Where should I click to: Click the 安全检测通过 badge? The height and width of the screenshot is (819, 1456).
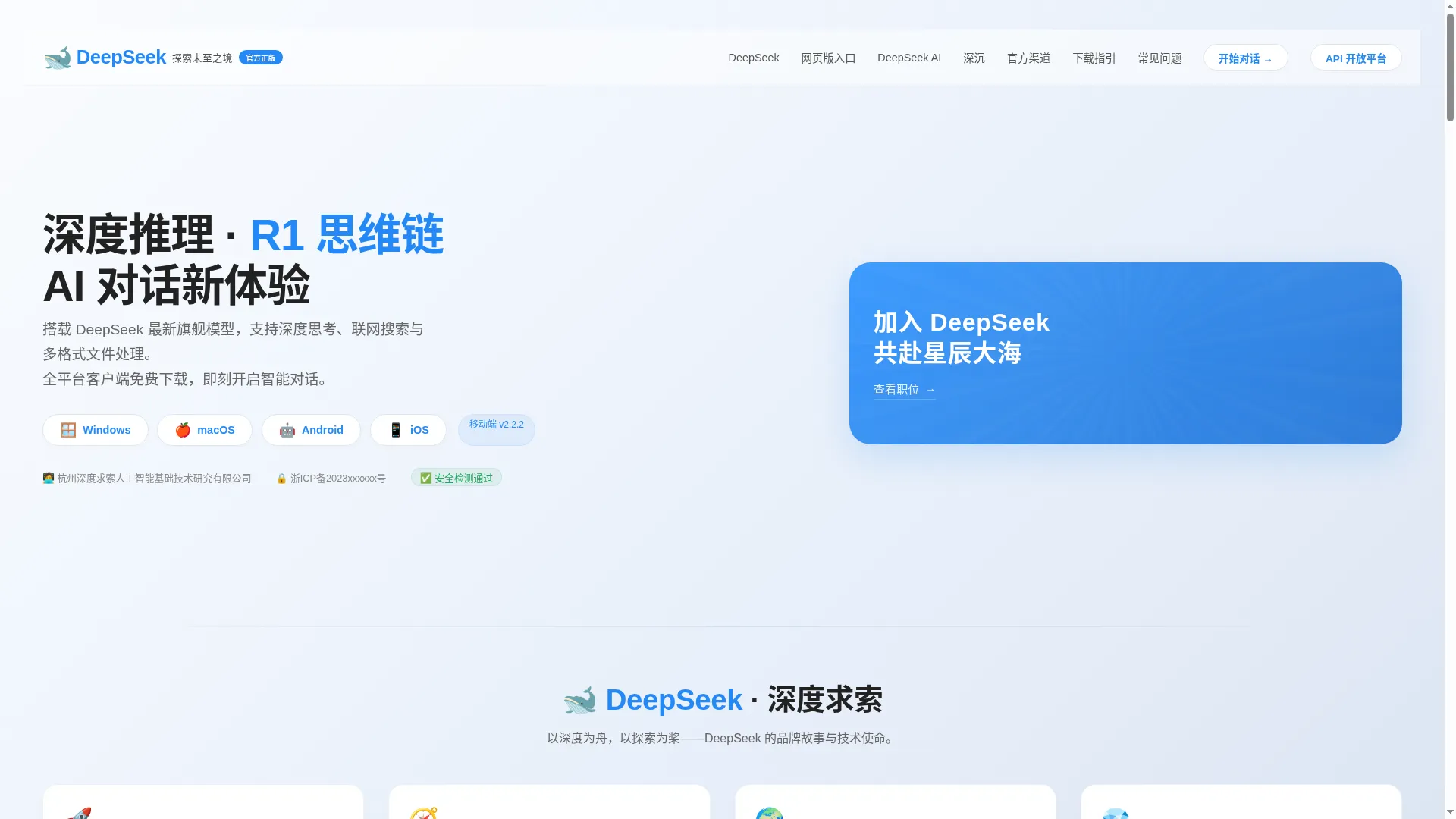[457, 478]
